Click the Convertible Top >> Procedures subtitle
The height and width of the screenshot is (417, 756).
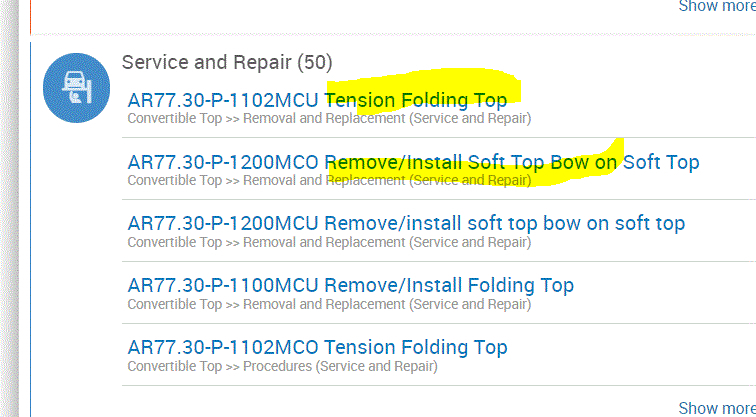pyautogui.click(x=282, y=366)
